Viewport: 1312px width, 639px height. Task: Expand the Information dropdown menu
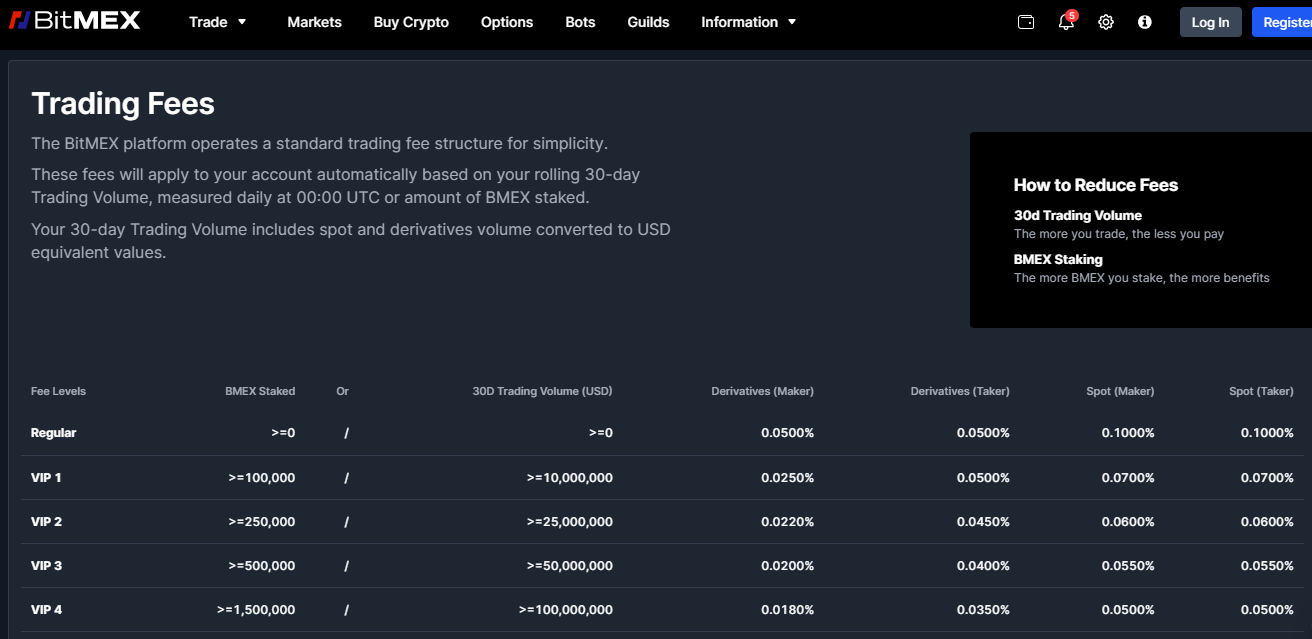(x=749, y=22)
